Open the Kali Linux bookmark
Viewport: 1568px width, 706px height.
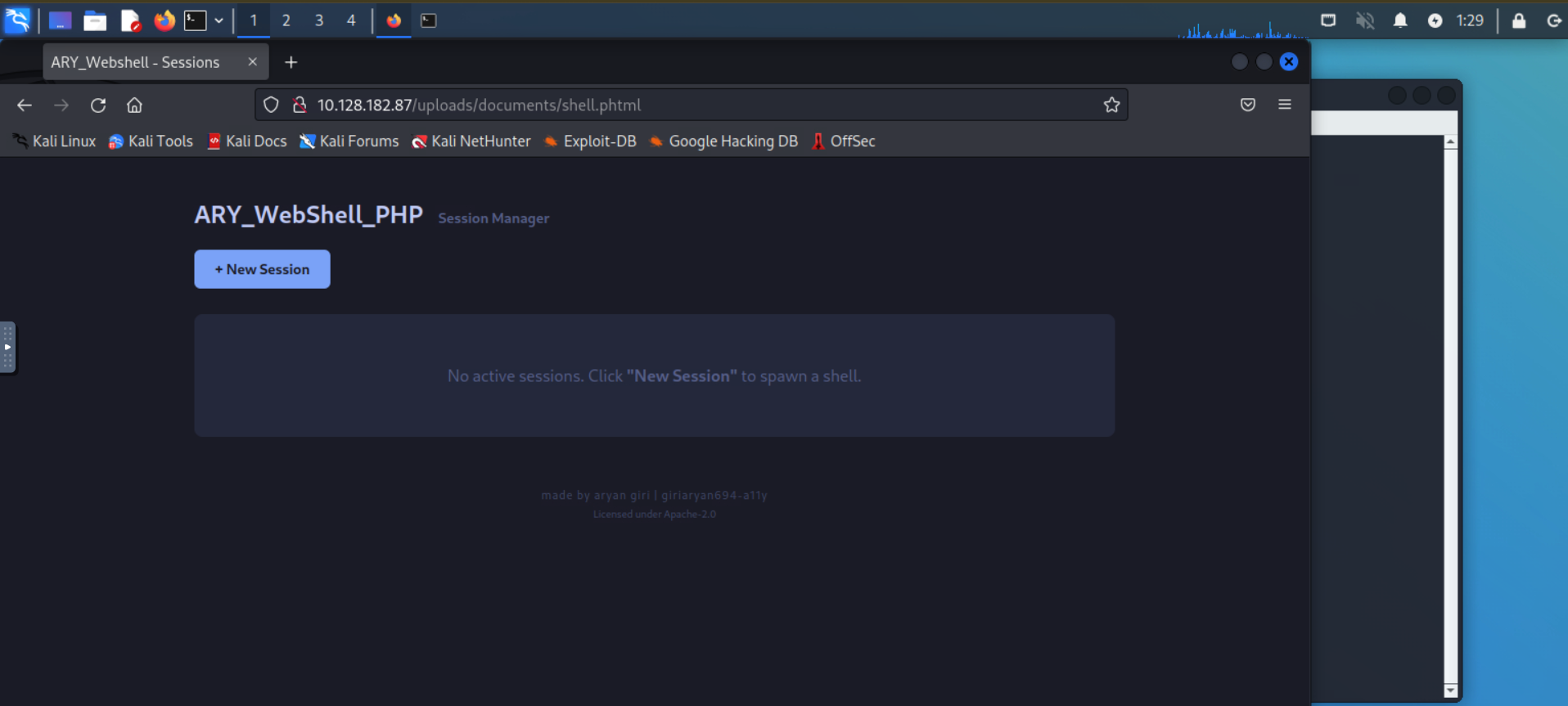coord(55,141)
